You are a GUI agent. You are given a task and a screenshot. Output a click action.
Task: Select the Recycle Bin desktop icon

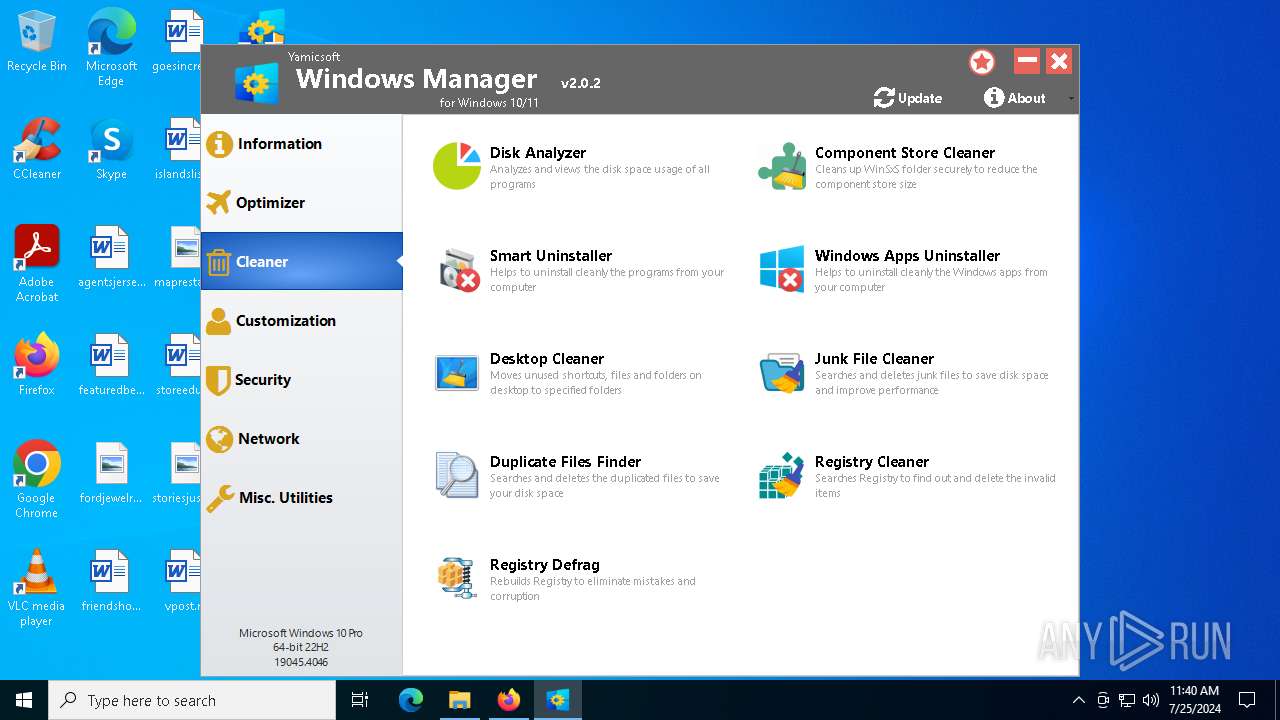click(37, 42)
